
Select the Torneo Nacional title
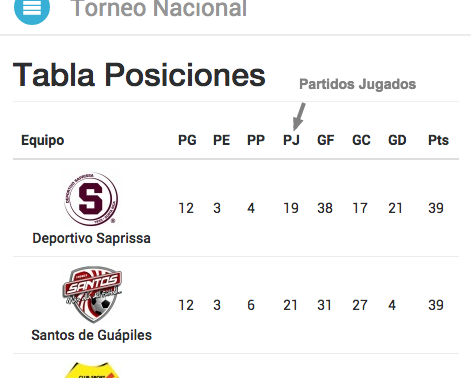[x=158, y=8]
